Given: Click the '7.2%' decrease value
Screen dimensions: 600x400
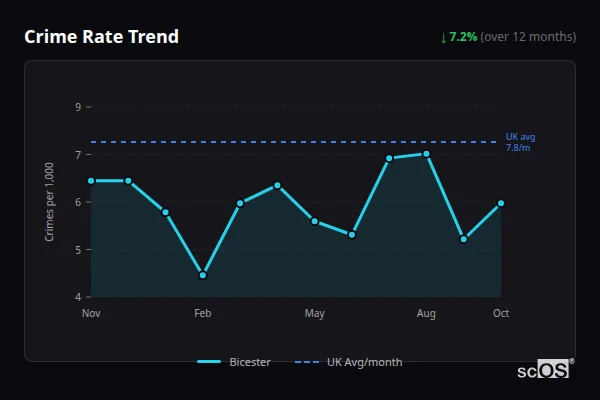Looking at the screenshot, I should point(463,37).
